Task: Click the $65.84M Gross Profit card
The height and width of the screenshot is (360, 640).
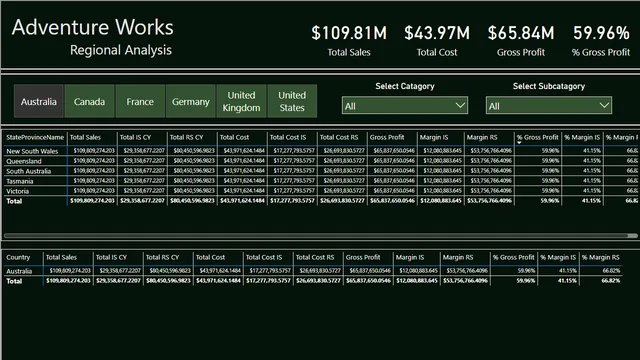Action: click(x=521, y=41)
